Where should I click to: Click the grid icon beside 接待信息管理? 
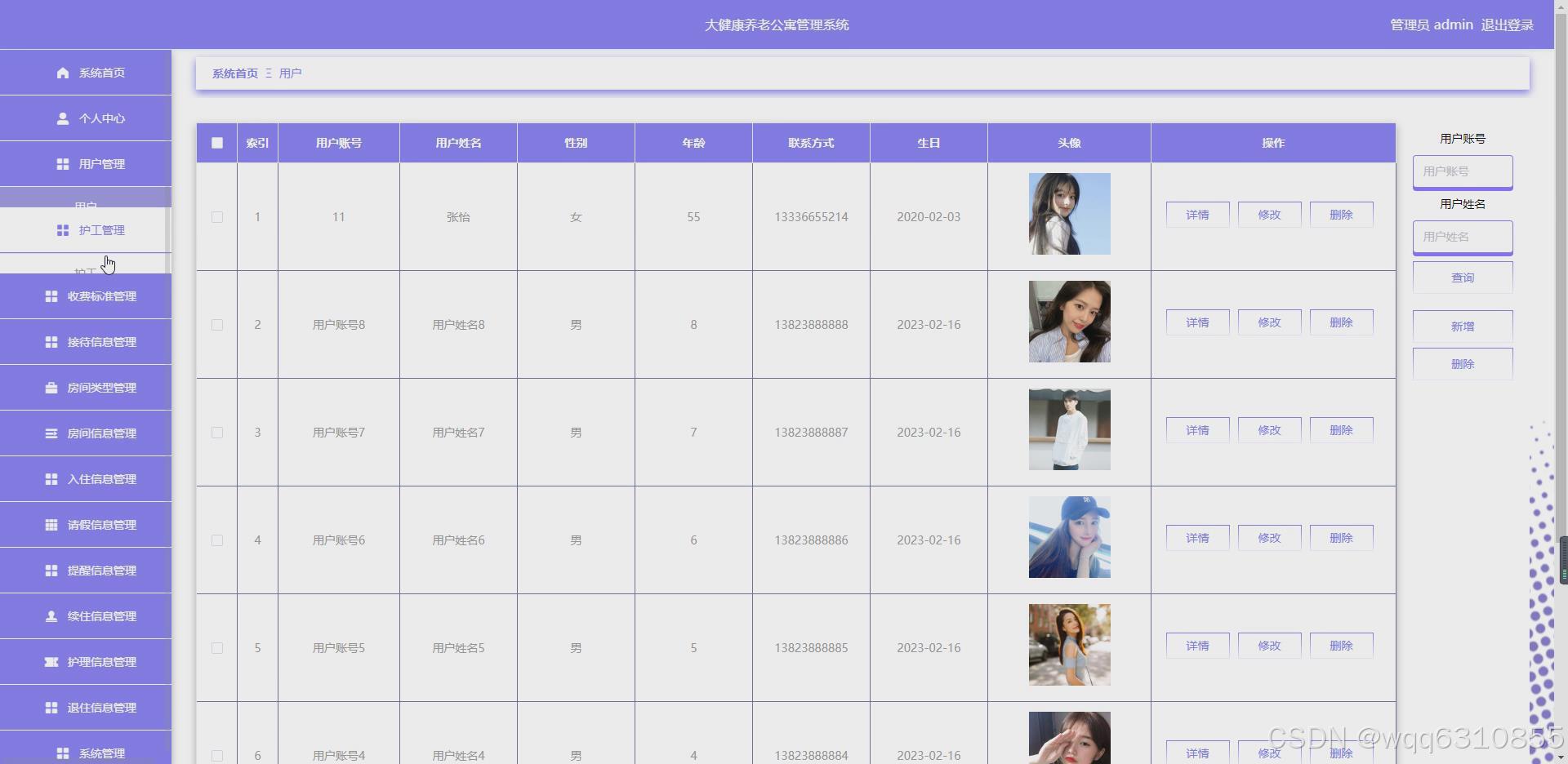51,342
